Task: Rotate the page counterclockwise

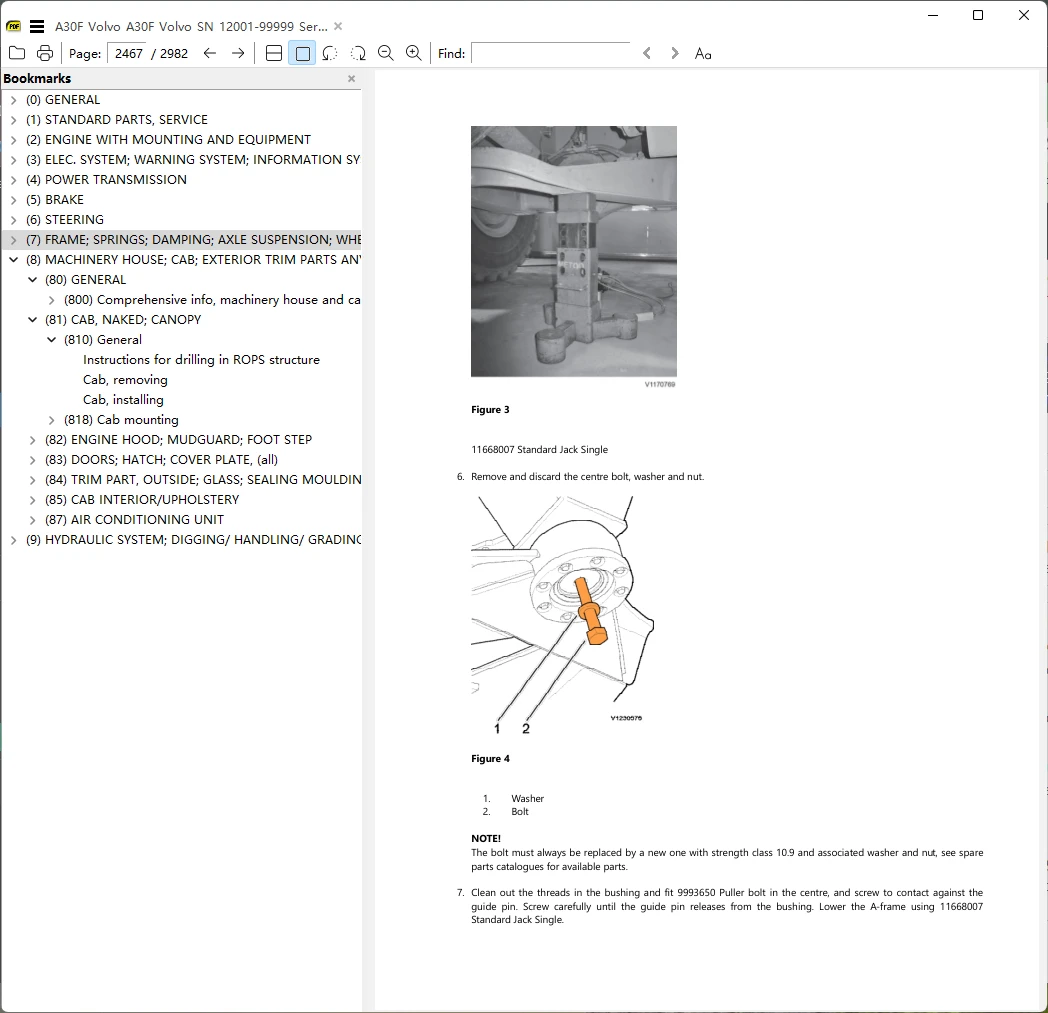Action: (330, 53)
